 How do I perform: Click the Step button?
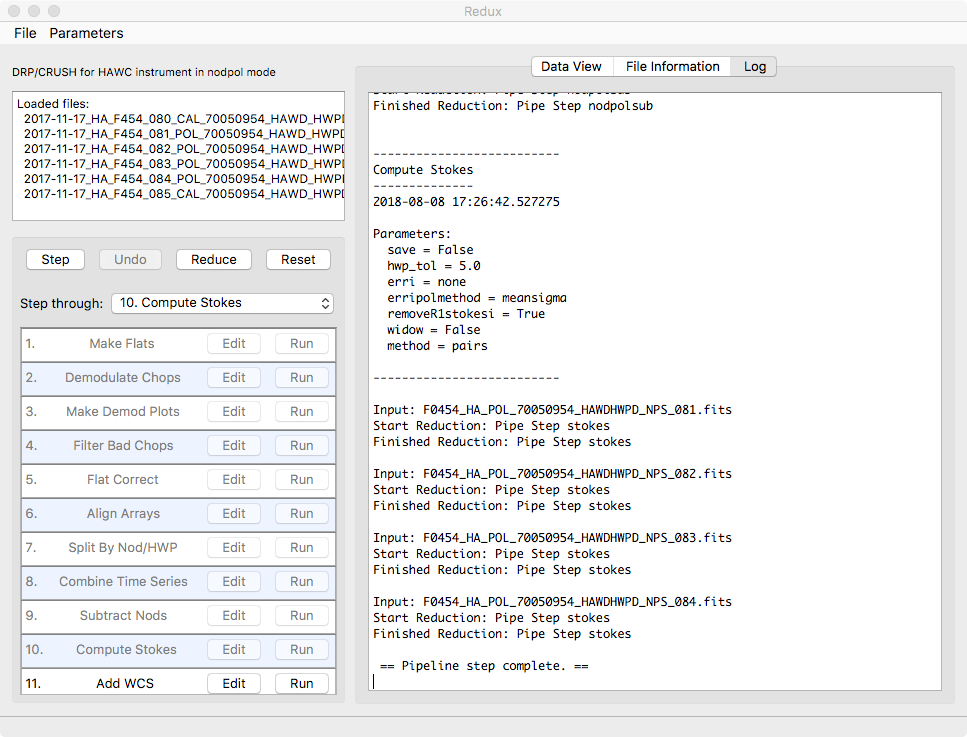click(x=55, y=259)
